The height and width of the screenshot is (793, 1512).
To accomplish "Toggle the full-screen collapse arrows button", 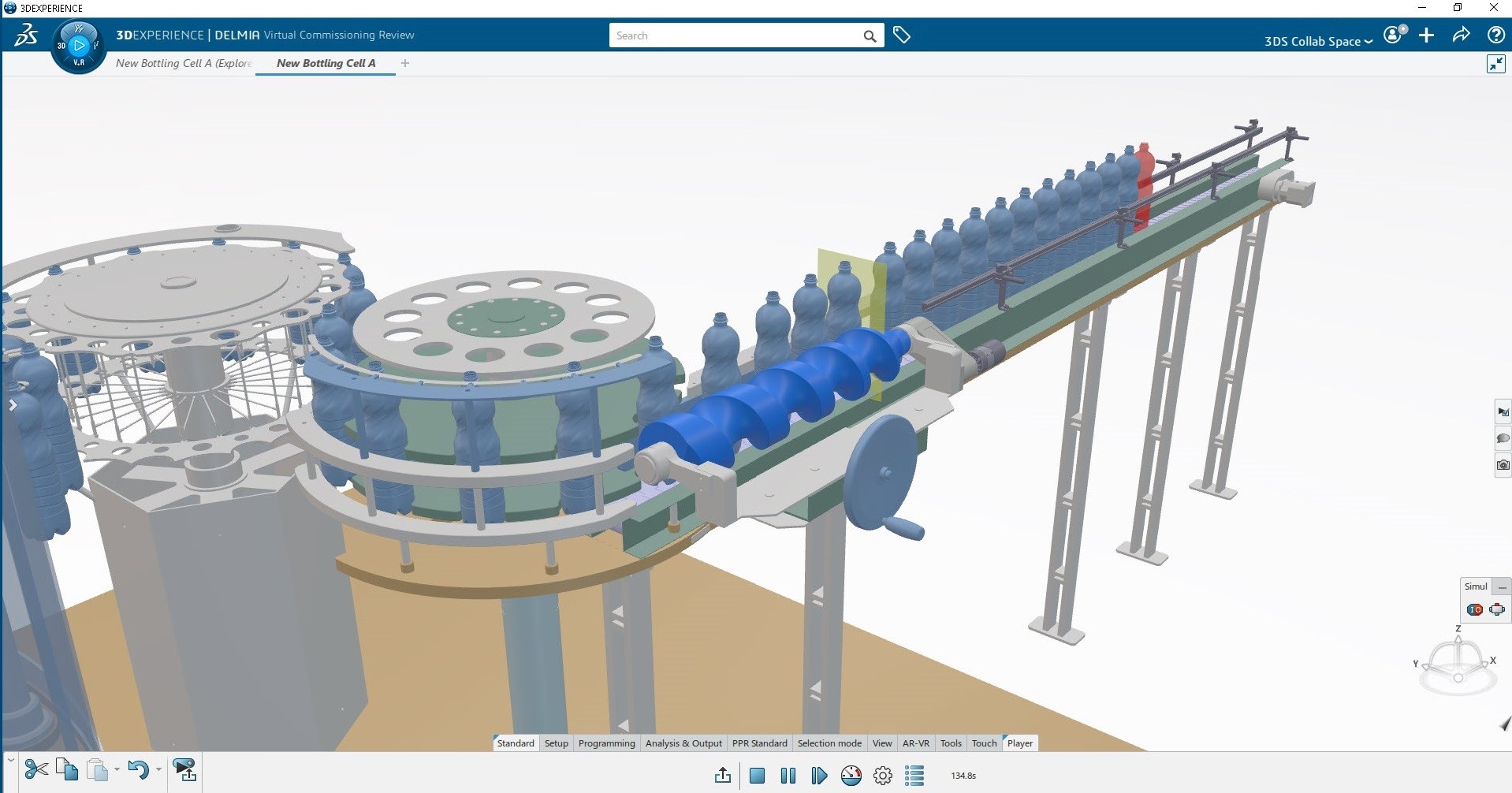I will click(x=1495, y=64).
